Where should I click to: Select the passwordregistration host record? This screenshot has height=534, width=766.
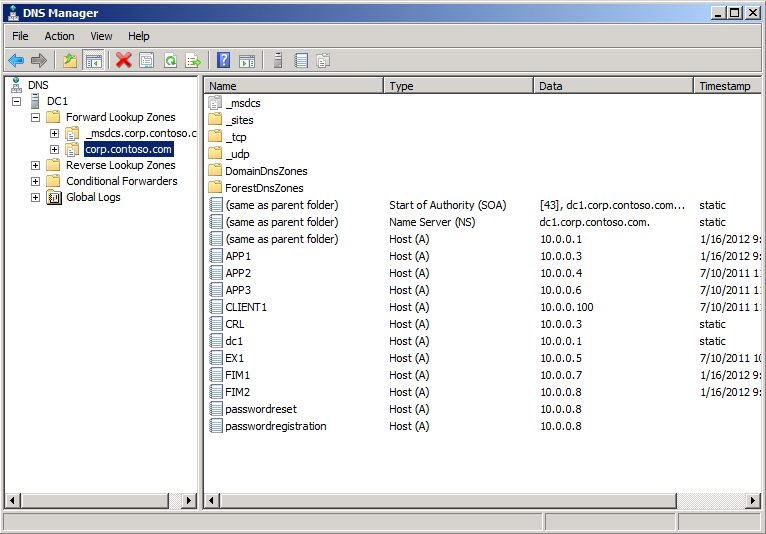483,426
